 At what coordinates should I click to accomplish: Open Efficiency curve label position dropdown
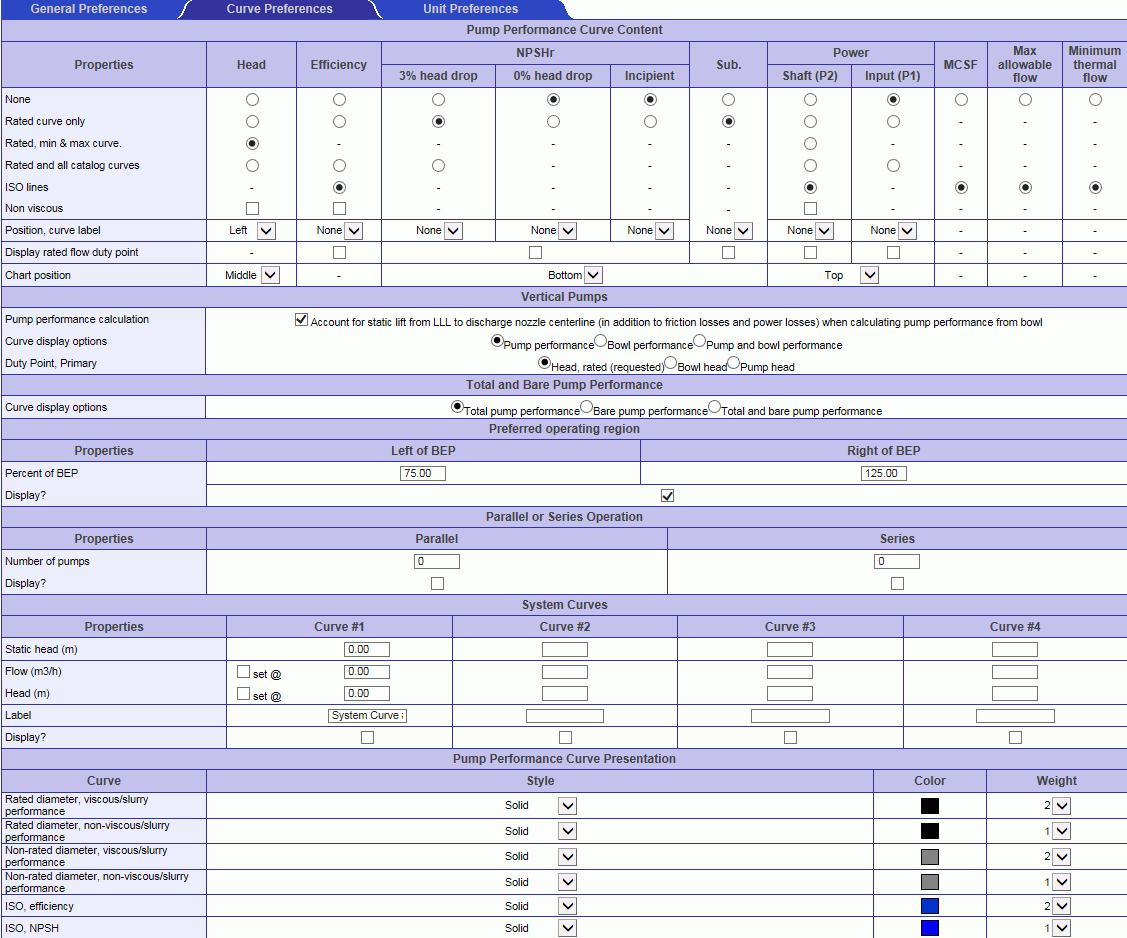click(354, 231)
